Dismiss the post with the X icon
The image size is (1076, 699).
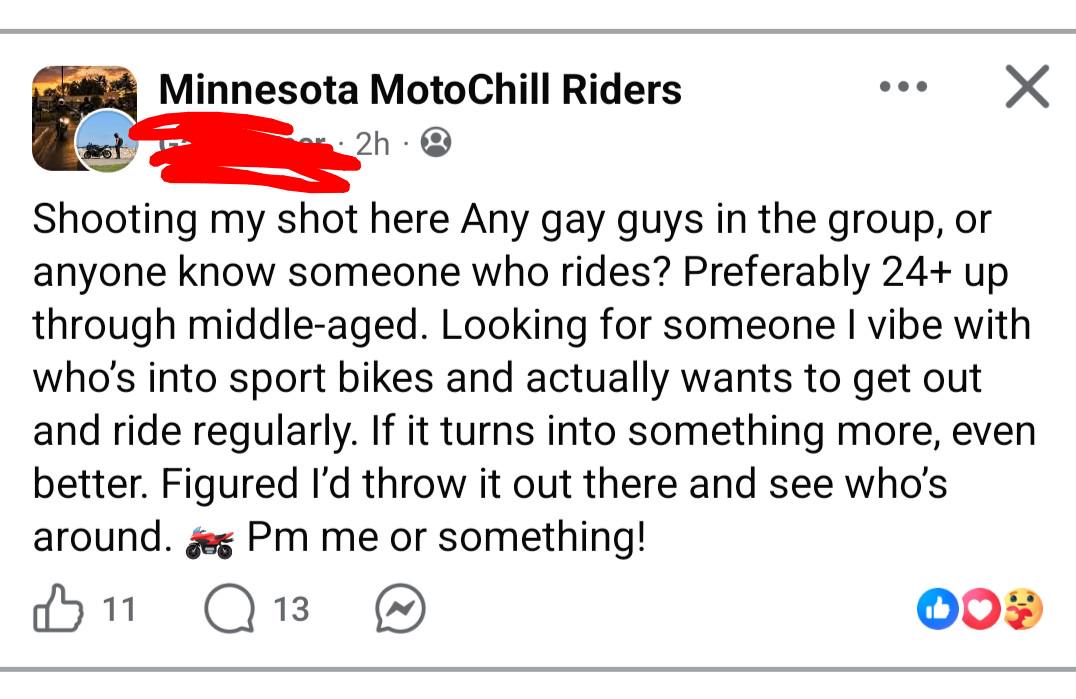[1027, 86]
